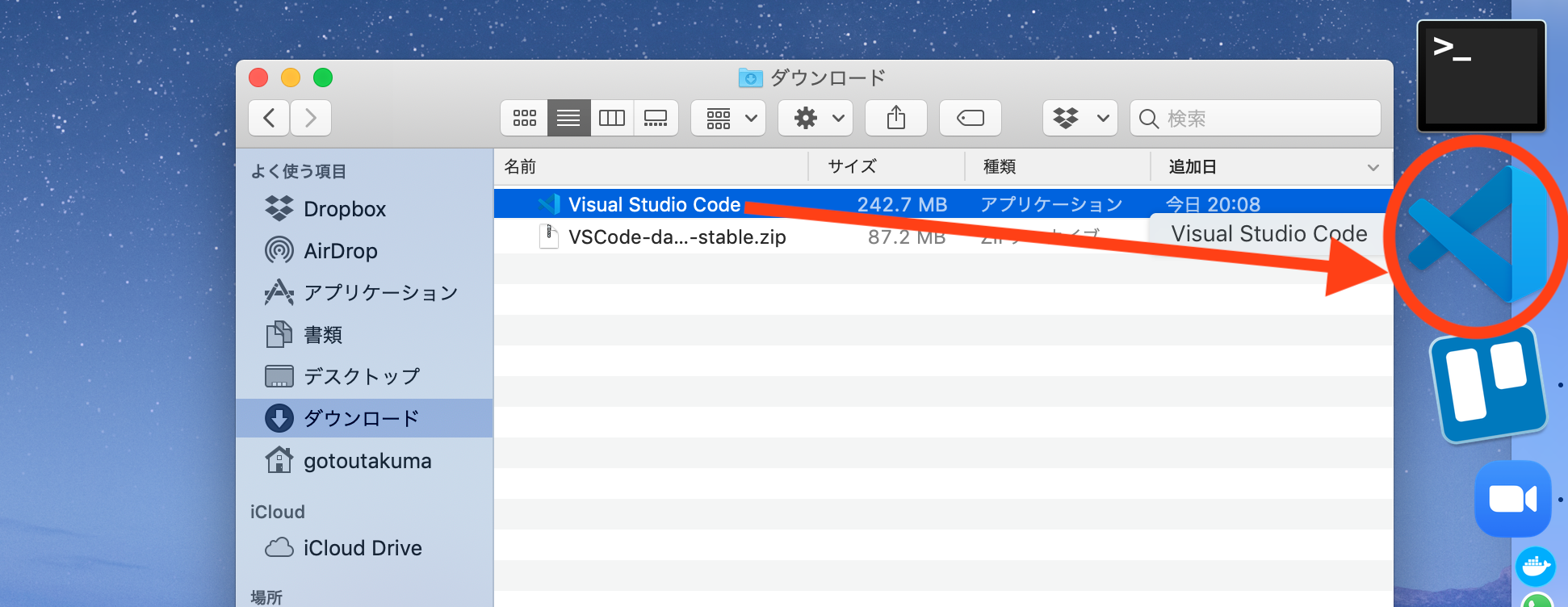Click the zip file icon
This screenshot has width=1568, height=607.
(x=548, y=237)
